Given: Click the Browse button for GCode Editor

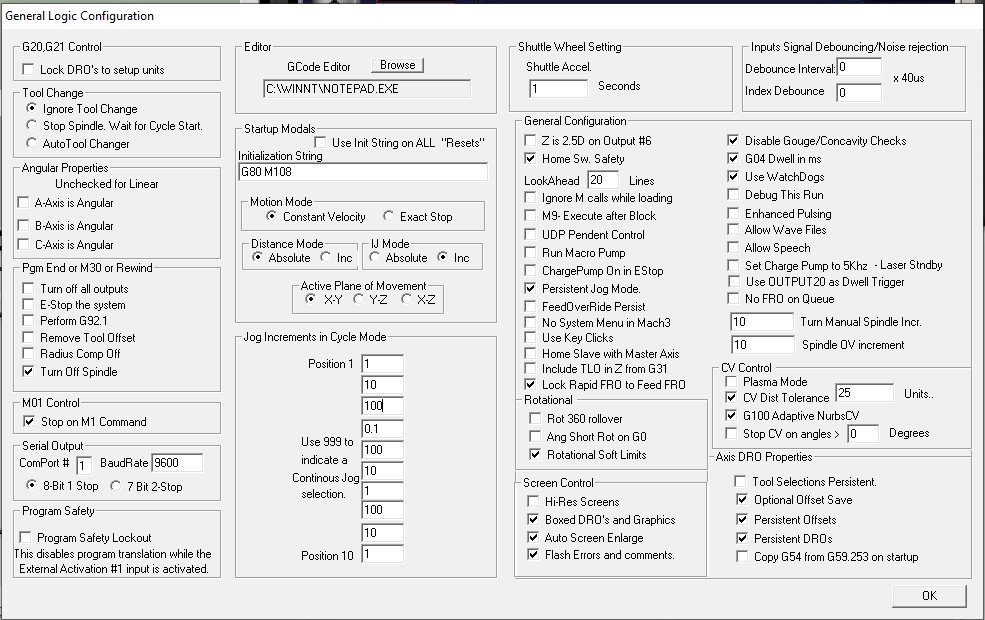Looking at the screenshot, I should pos(397,65).
